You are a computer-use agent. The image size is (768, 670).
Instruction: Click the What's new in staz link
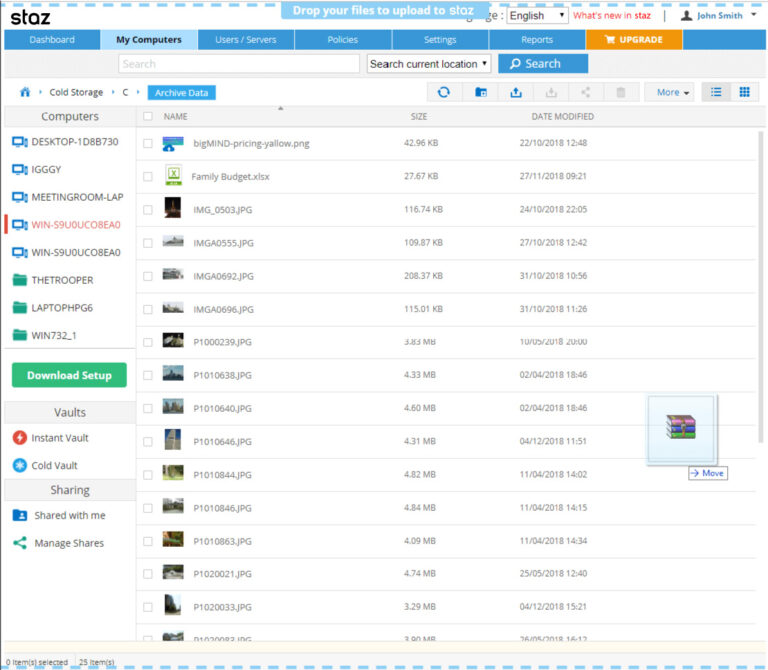coord(612,16)
